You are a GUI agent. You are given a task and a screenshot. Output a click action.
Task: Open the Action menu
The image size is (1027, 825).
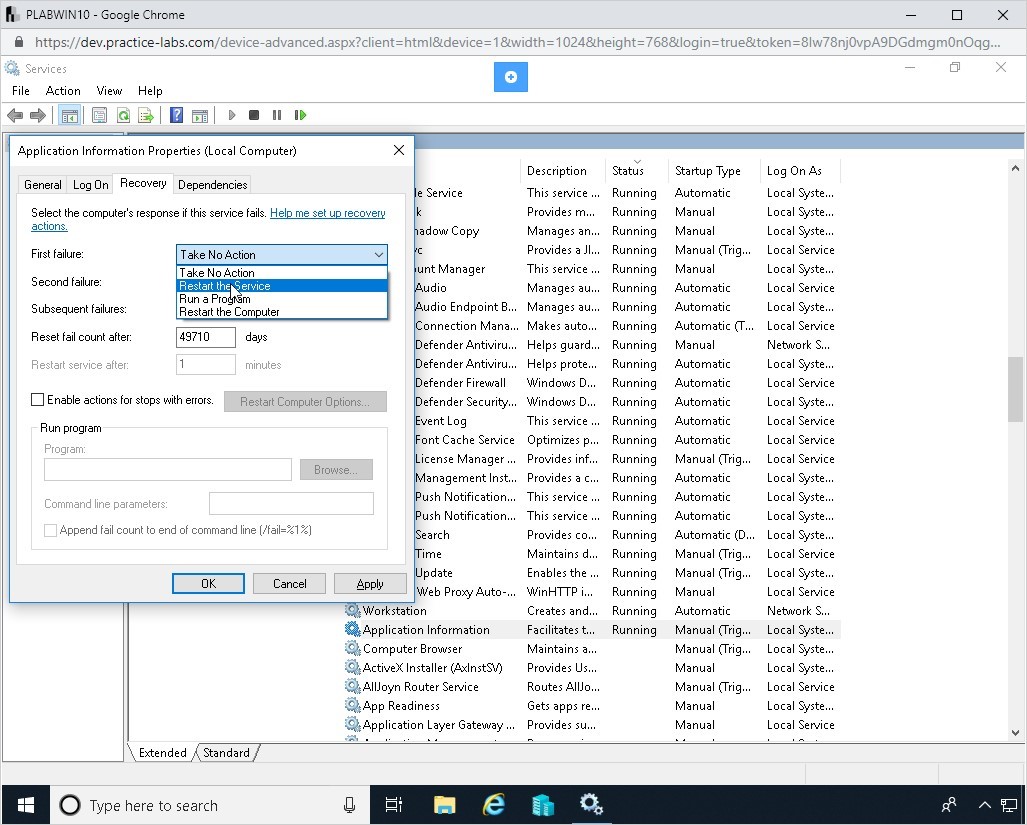63,91
